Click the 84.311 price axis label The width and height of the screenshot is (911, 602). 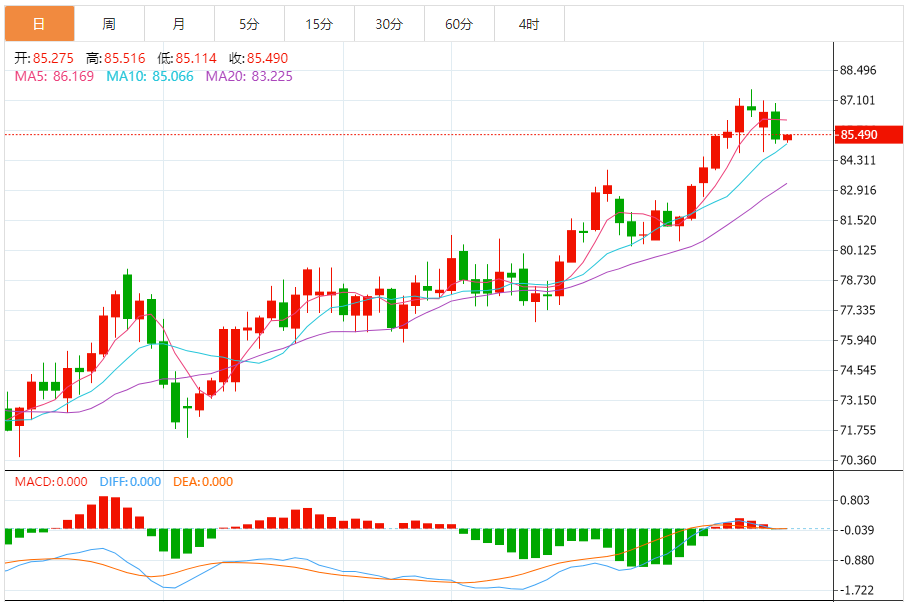[x=858, y=160]
